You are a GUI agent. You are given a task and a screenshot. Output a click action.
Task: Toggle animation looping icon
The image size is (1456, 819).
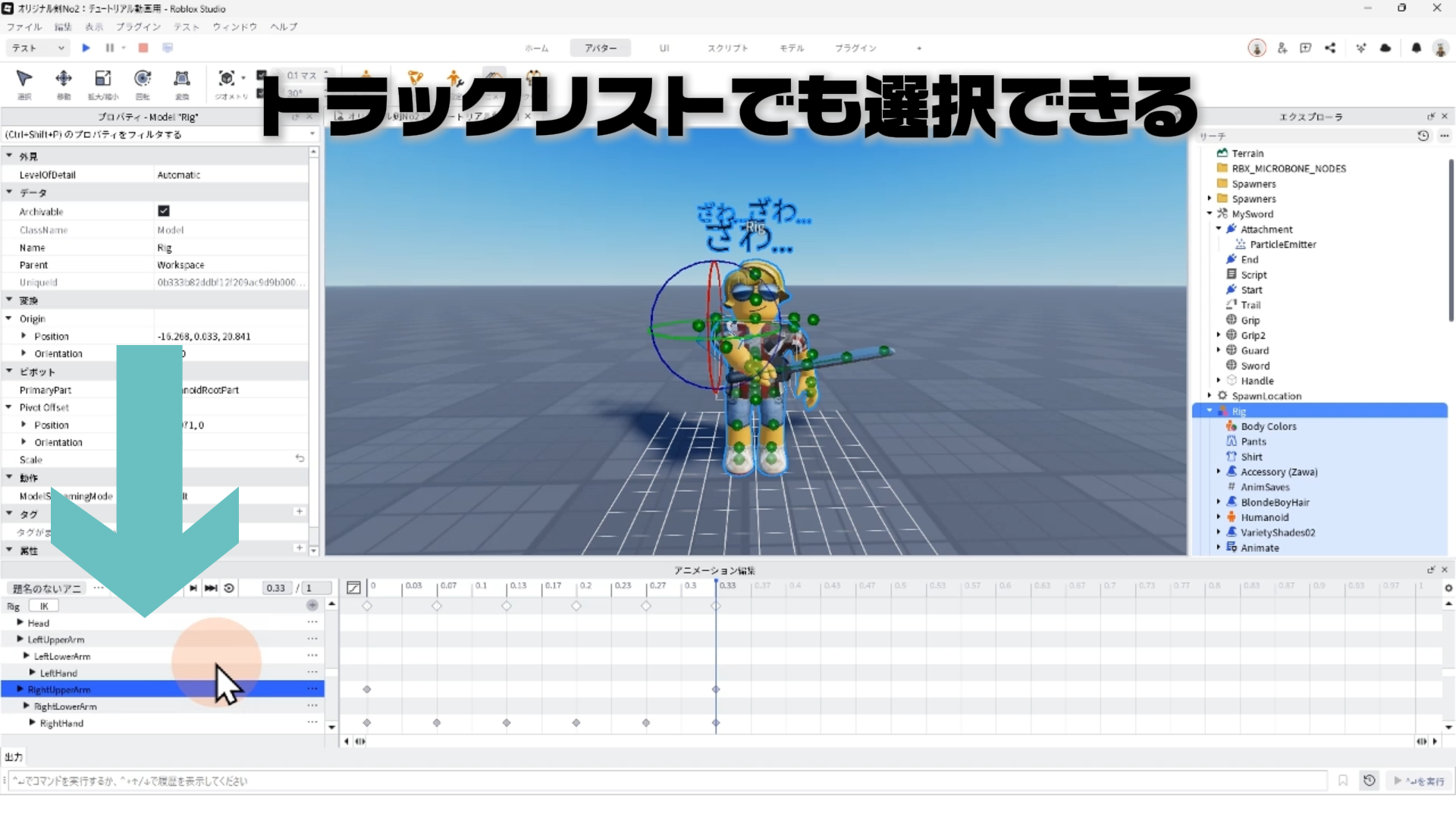pos(229,588)
